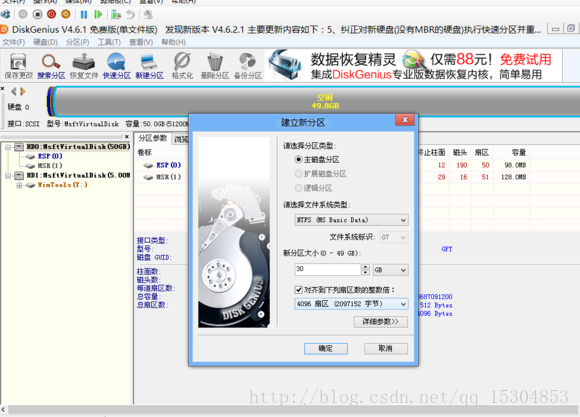Click the 98.0MB capacity cell

coord(515,165)
